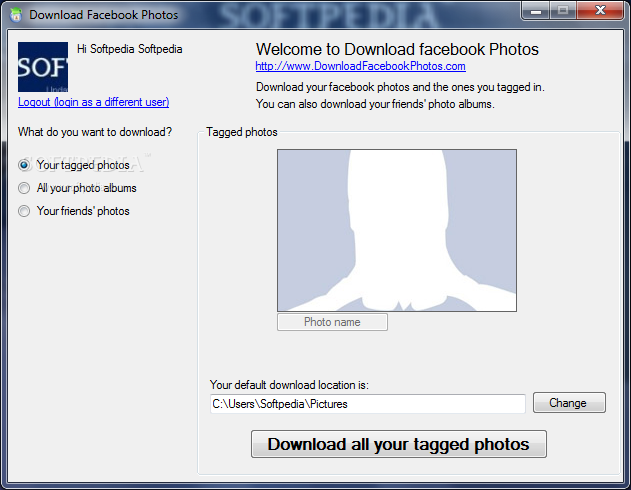
Task: Click the What do you want to download? label
Action: pyautogui.click(x=95, y=132)
